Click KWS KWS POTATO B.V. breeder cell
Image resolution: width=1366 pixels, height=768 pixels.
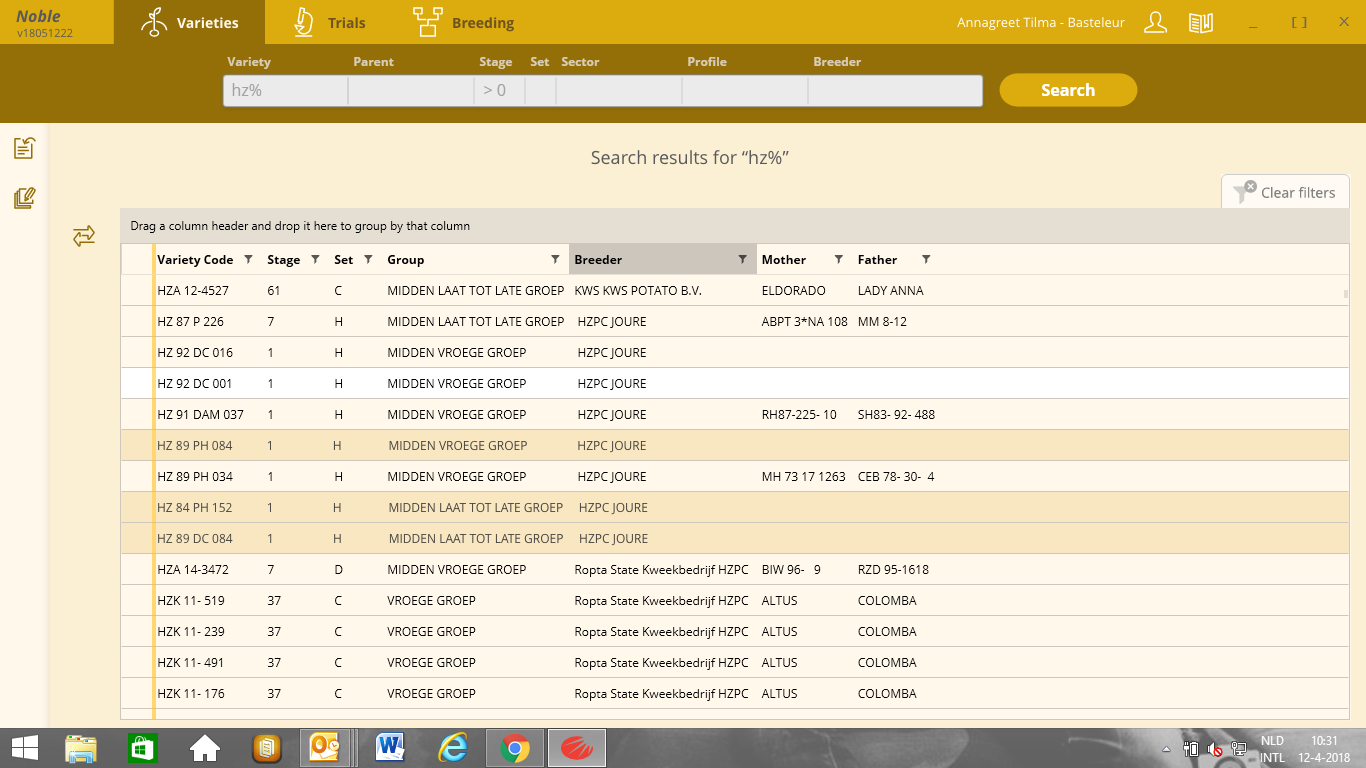pyautogui.click(x=638, y=290)
